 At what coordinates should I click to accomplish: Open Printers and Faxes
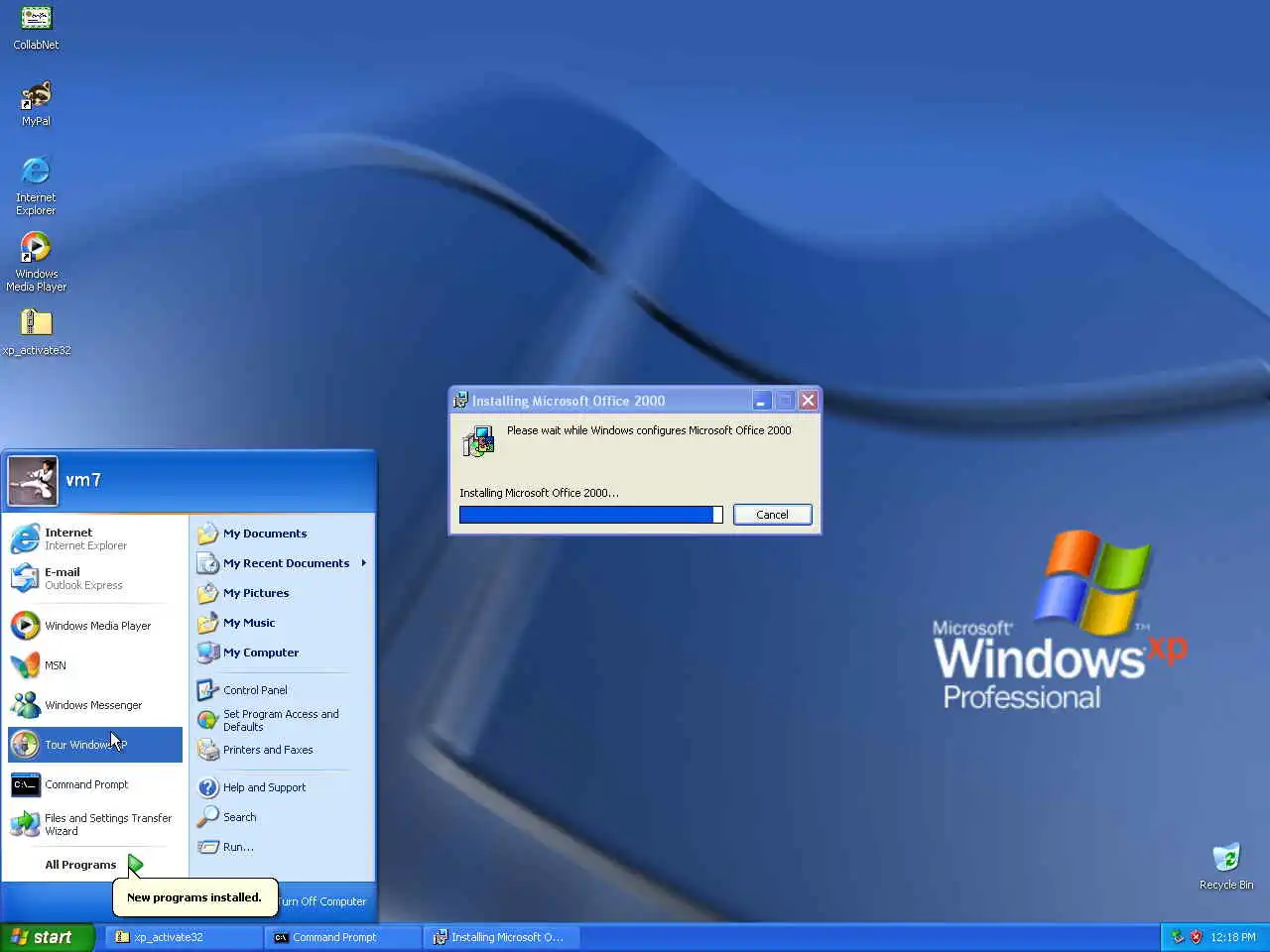tap(284, 750)
